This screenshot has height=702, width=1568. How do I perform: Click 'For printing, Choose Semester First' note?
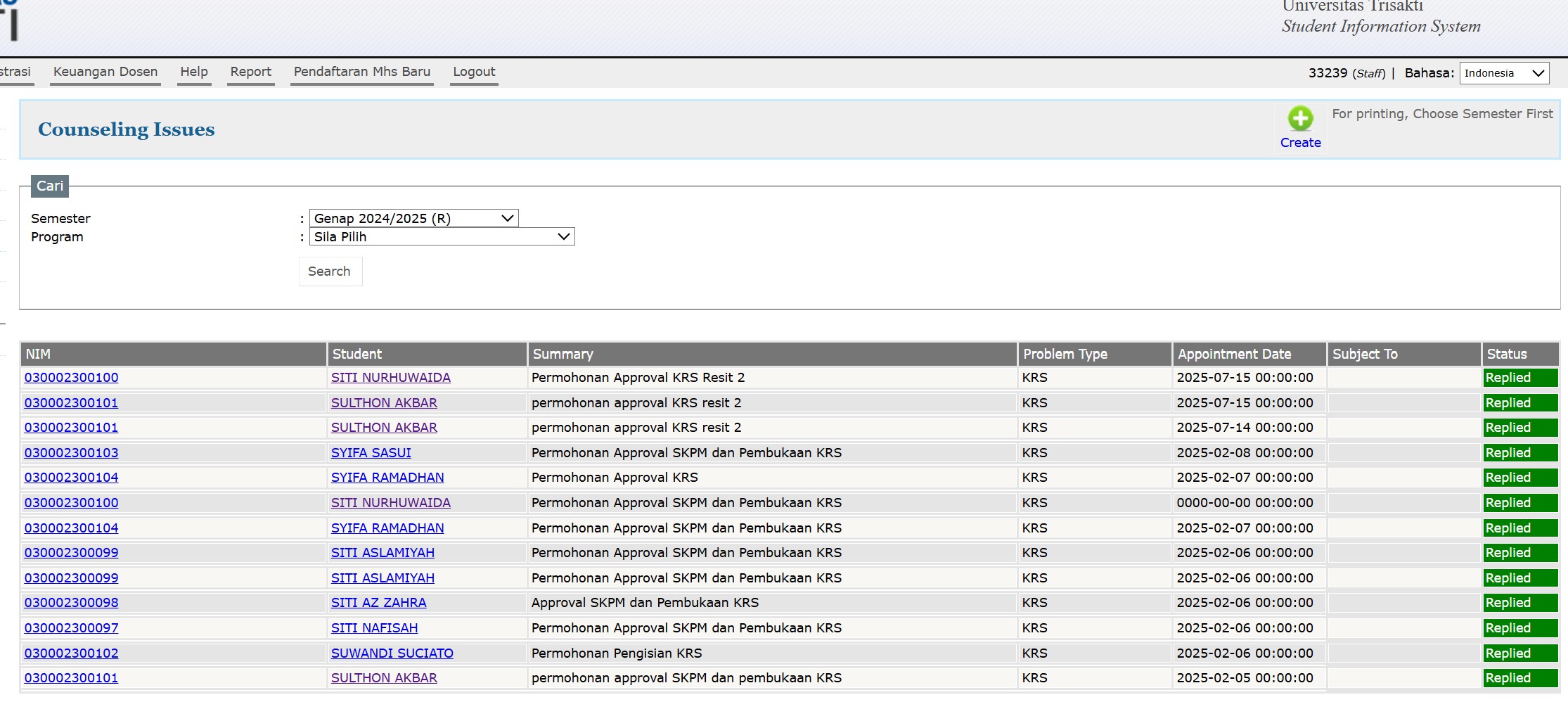tap(1442, 114)
